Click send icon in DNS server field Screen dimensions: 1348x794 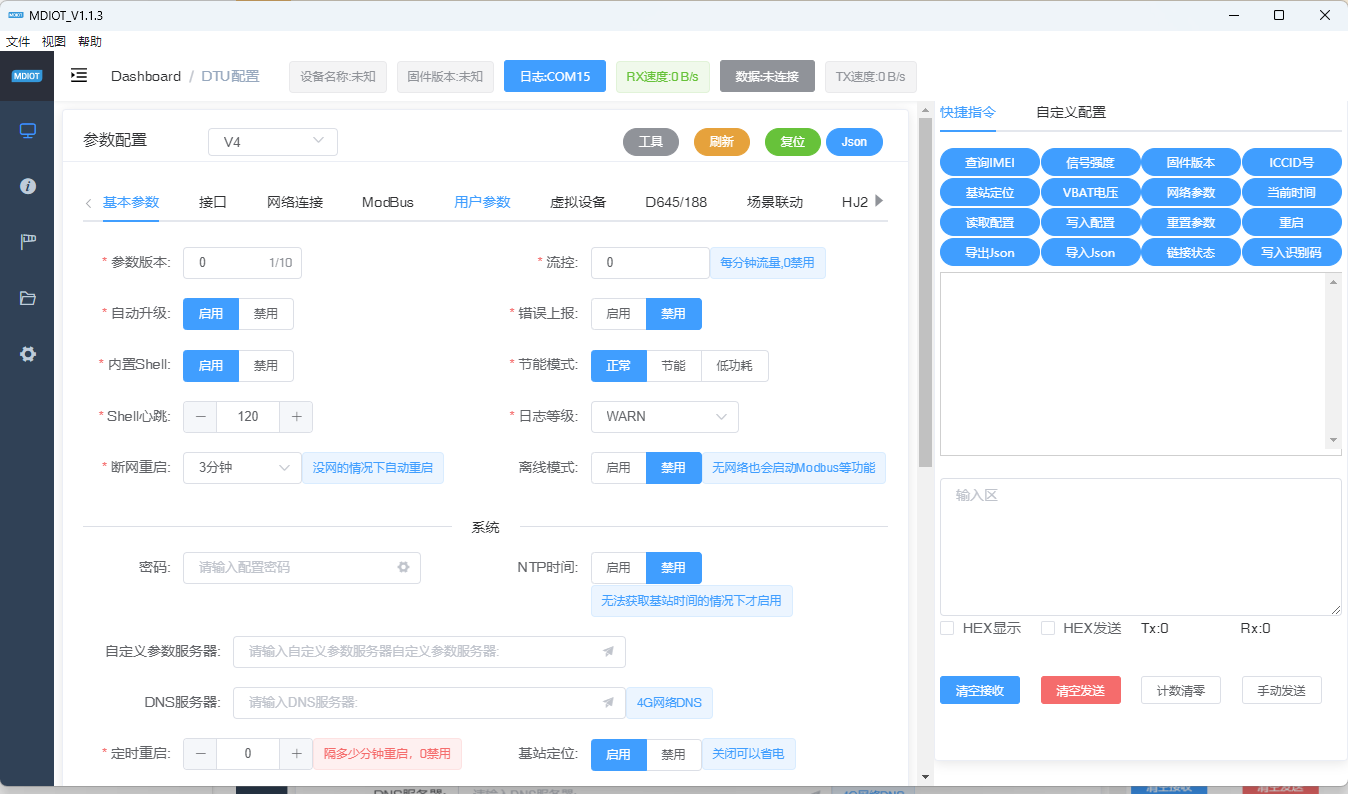click(608, 703)
